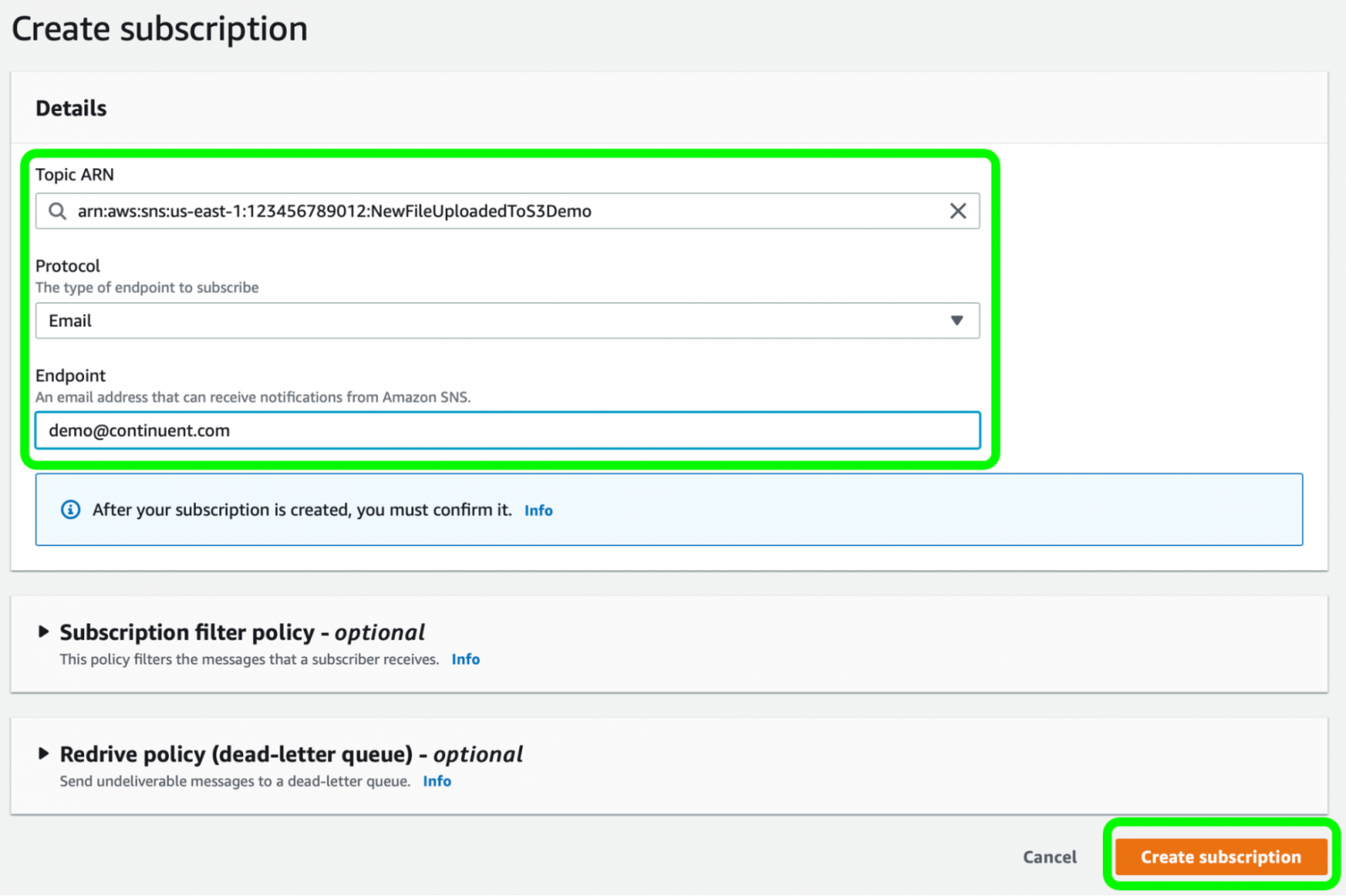Click the info circle icon in the confirmation notice
Image resolution: width=1346 pixels, height=896 pixels.
coord(71,510)
